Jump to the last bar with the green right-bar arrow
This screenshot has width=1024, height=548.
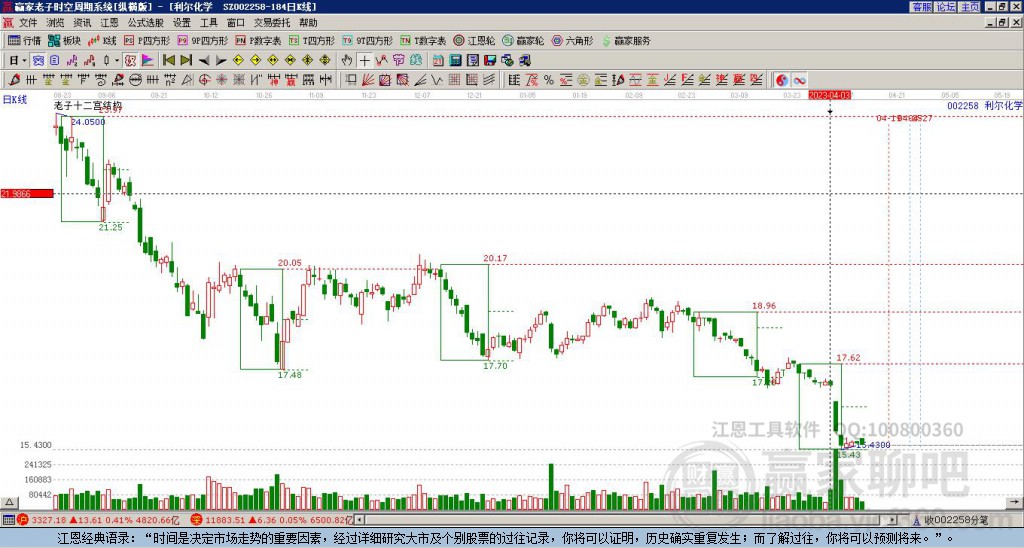point(186,61)
